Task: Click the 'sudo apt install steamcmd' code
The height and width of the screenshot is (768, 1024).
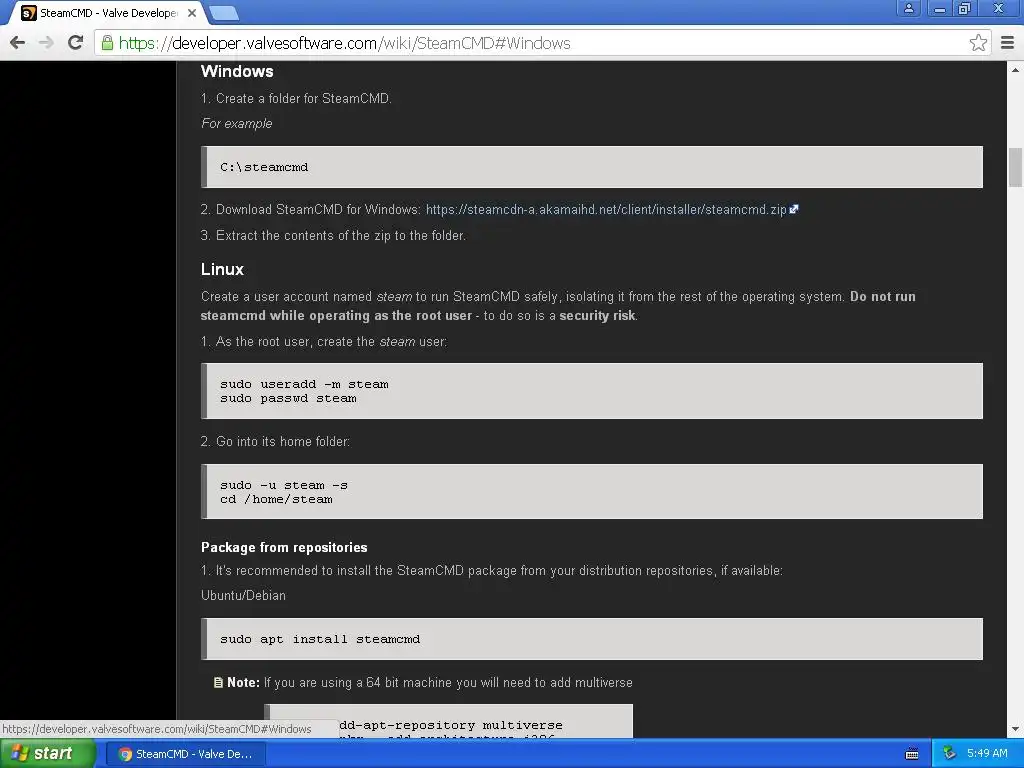Action: click(x=320, y=639)
